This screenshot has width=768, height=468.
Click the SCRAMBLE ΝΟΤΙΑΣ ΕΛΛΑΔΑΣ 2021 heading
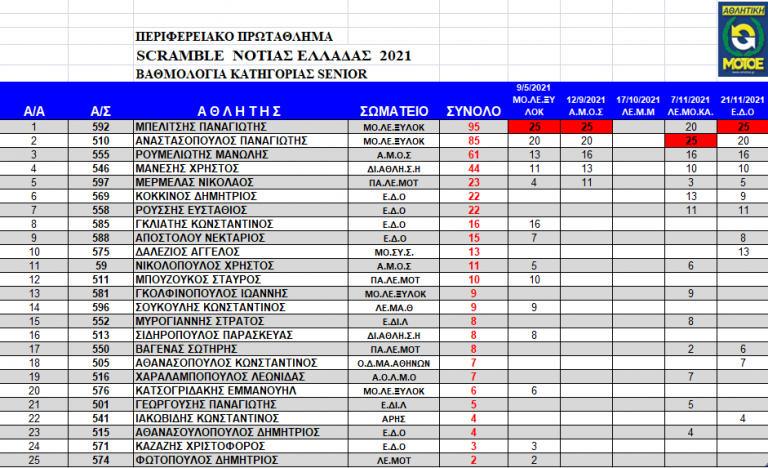pos(274,55)
